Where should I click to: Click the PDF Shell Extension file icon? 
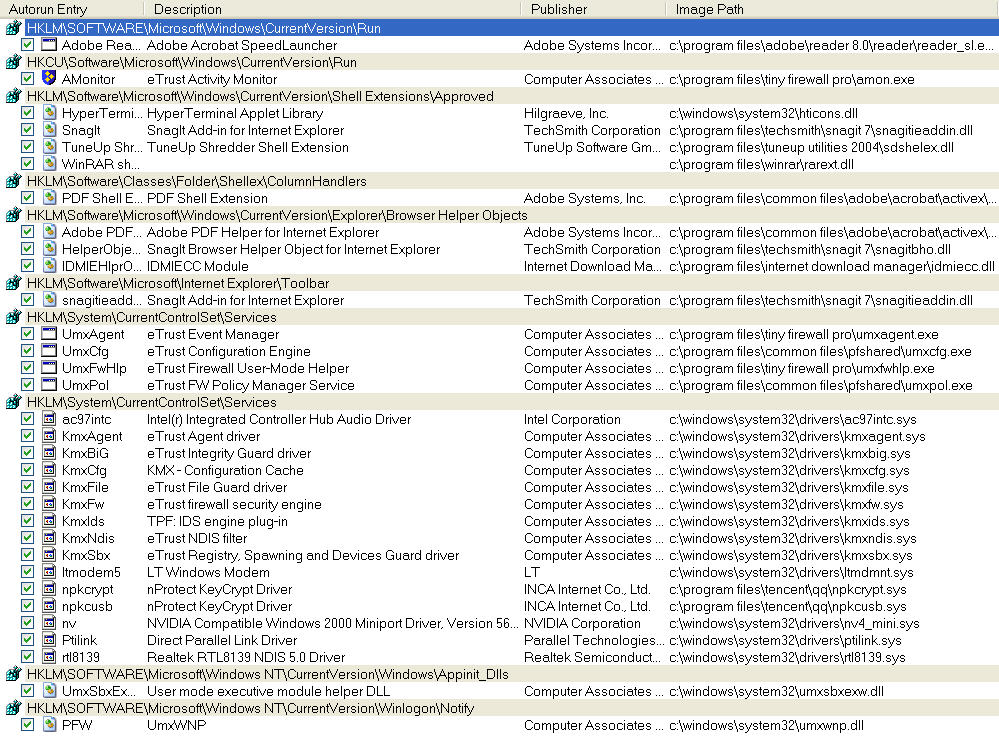coord(49,198)
